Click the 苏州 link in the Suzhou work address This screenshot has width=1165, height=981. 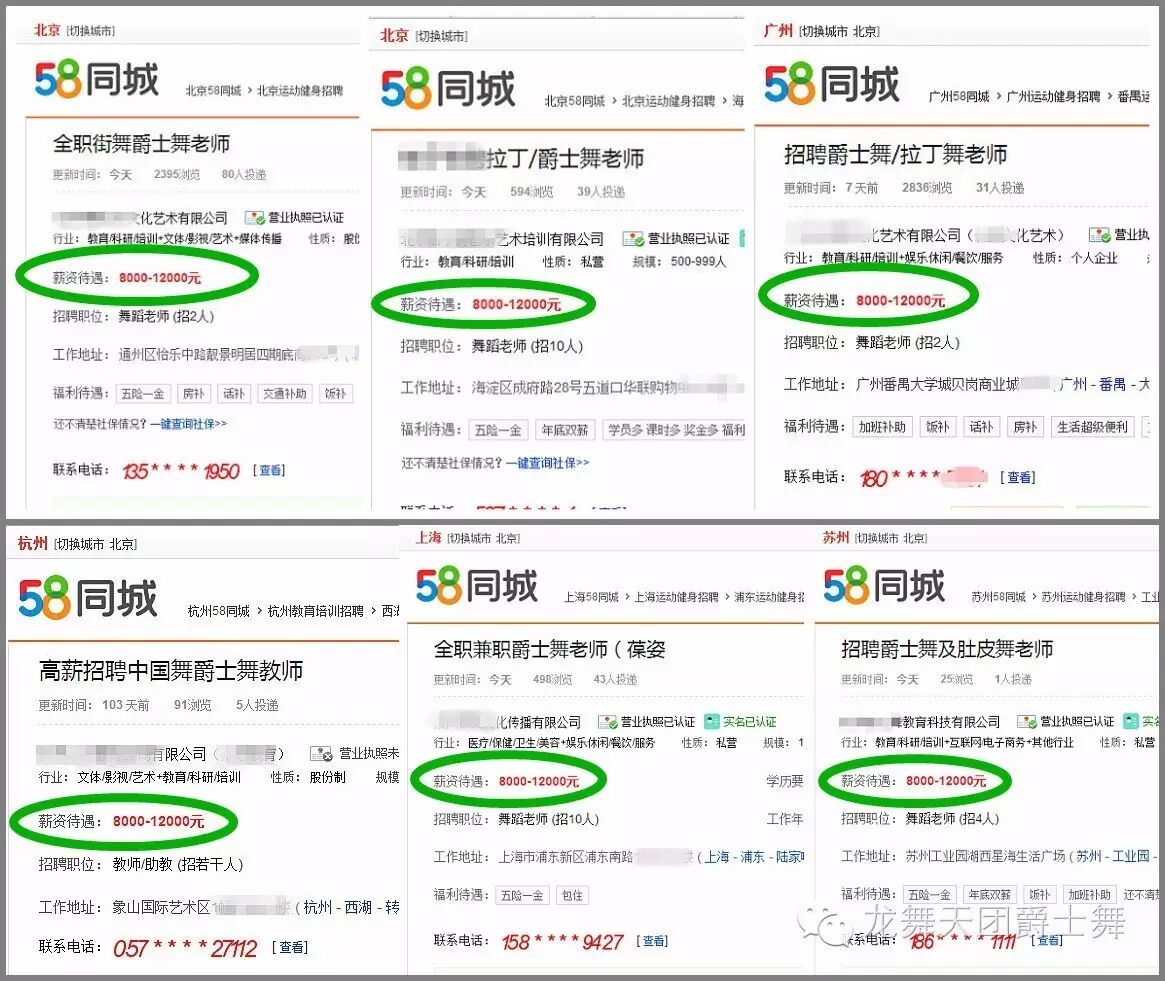(x=1089, y=855)
